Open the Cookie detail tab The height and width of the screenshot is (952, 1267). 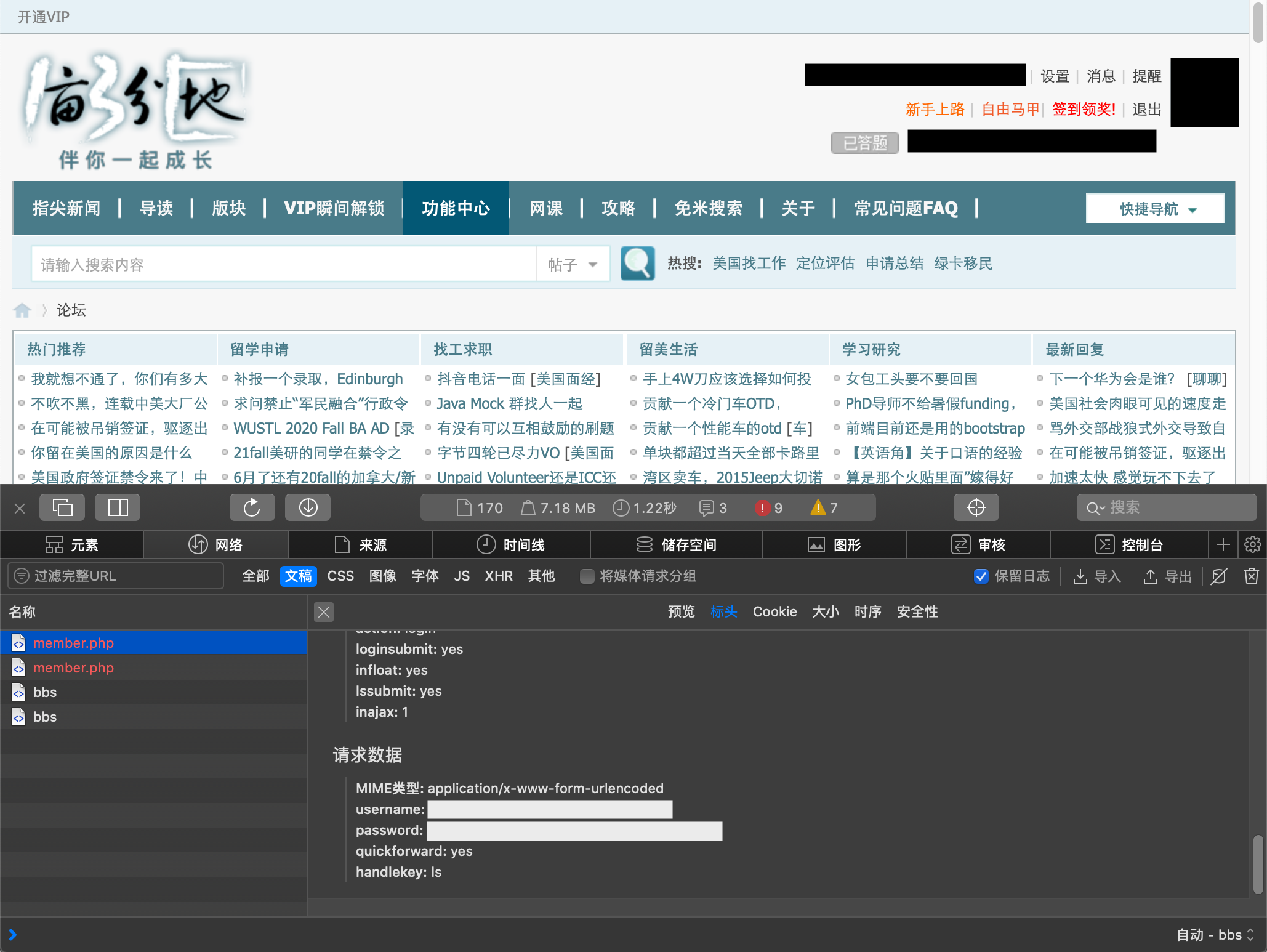[x=774, y=611]
